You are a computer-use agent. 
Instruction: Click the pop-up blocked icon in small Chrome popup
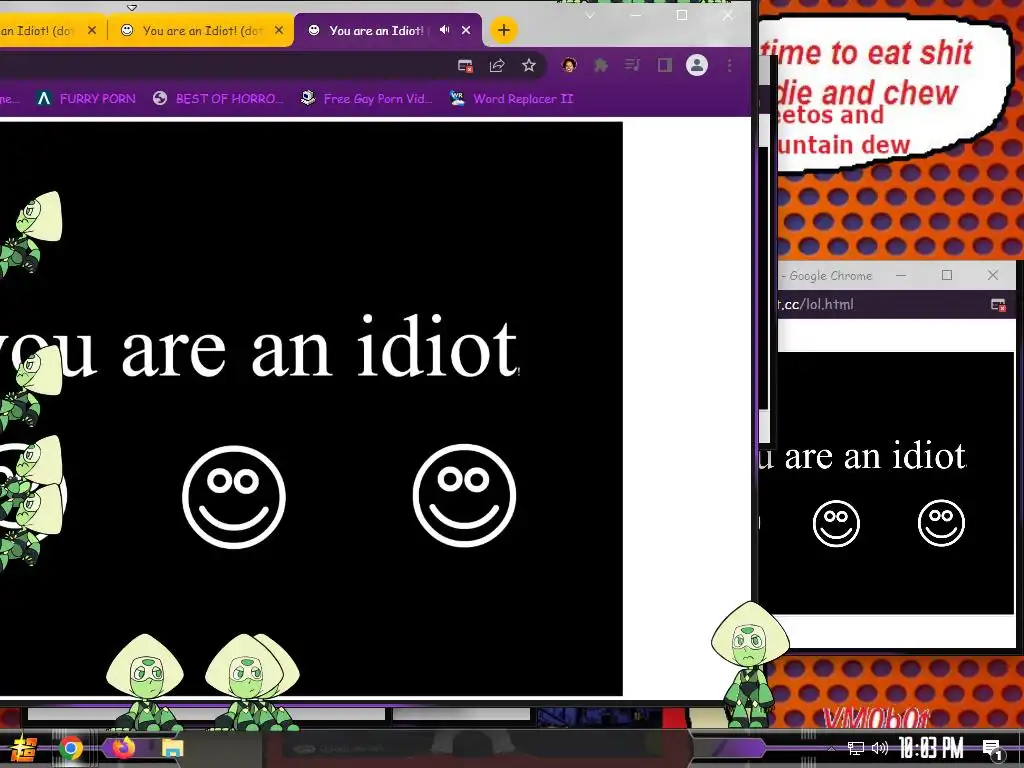998,304
